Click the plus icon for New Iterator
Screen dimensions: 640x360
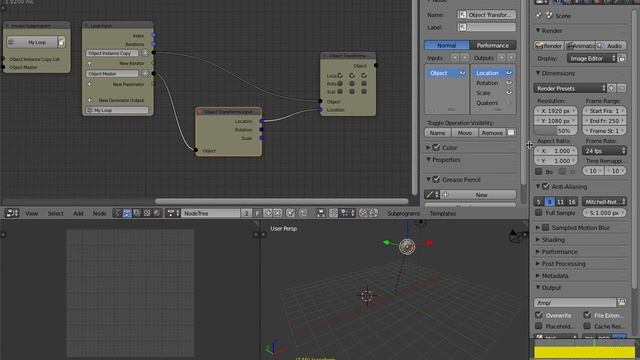pyautogui.click(x=89, y=63)
